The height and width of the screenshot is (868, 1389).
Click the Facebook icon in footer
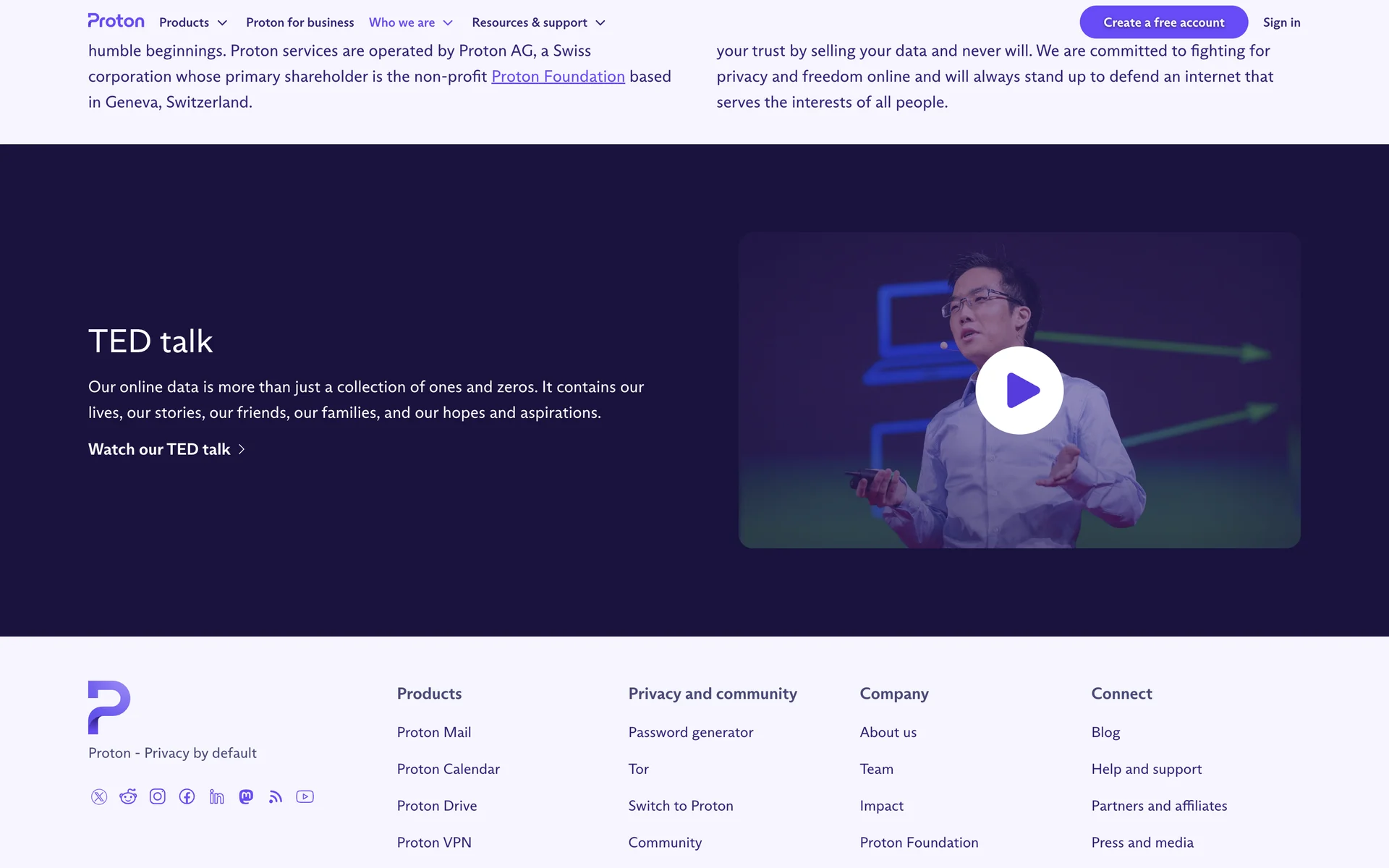(x=187, y=796)
